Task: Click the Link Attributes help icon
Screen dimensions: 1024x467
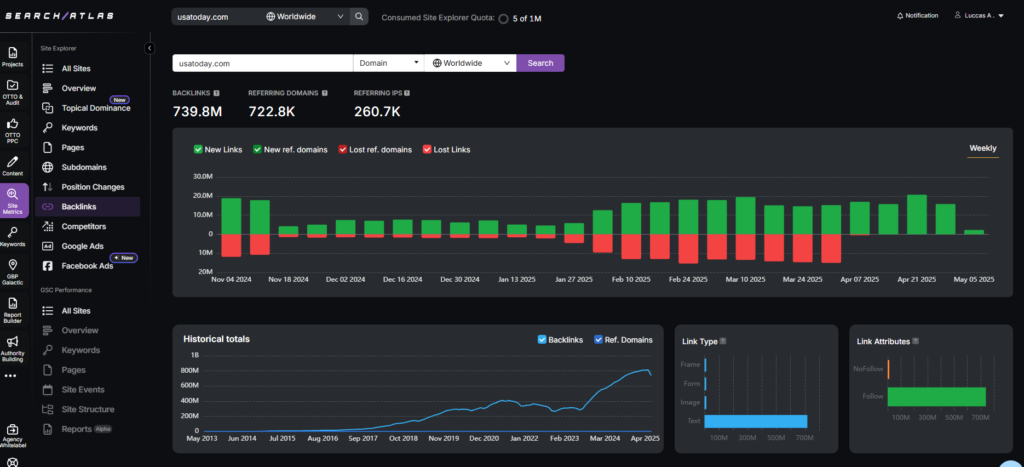Action: pyautogui.click(x=916, y=341)
